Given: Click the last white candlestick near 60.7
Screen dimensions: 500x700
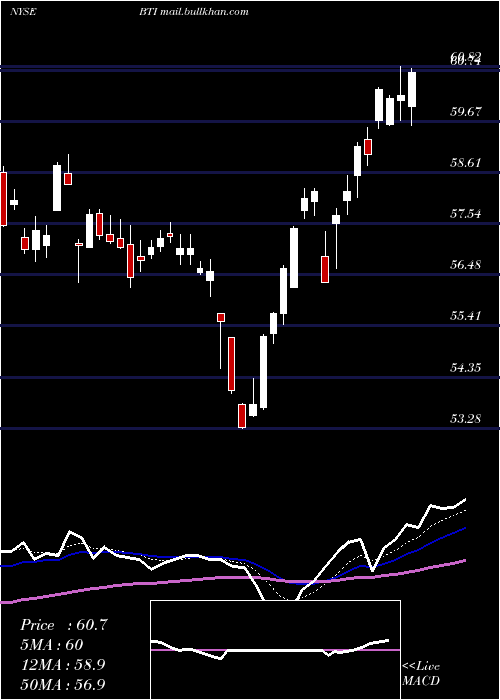Looking at the screenshot, I should point(412,89).
